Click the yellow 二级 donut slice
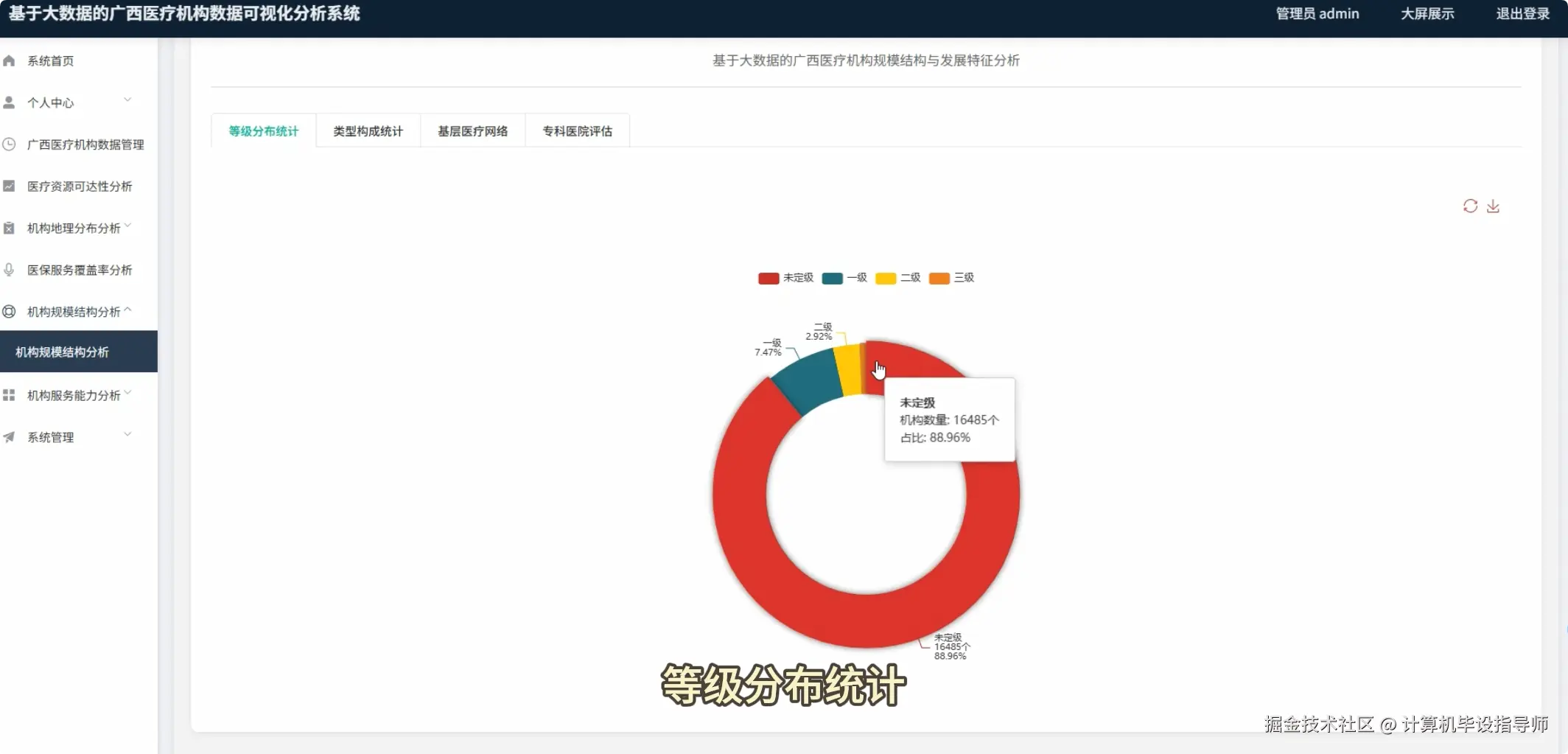1568x754 pixels. [849, 370]
